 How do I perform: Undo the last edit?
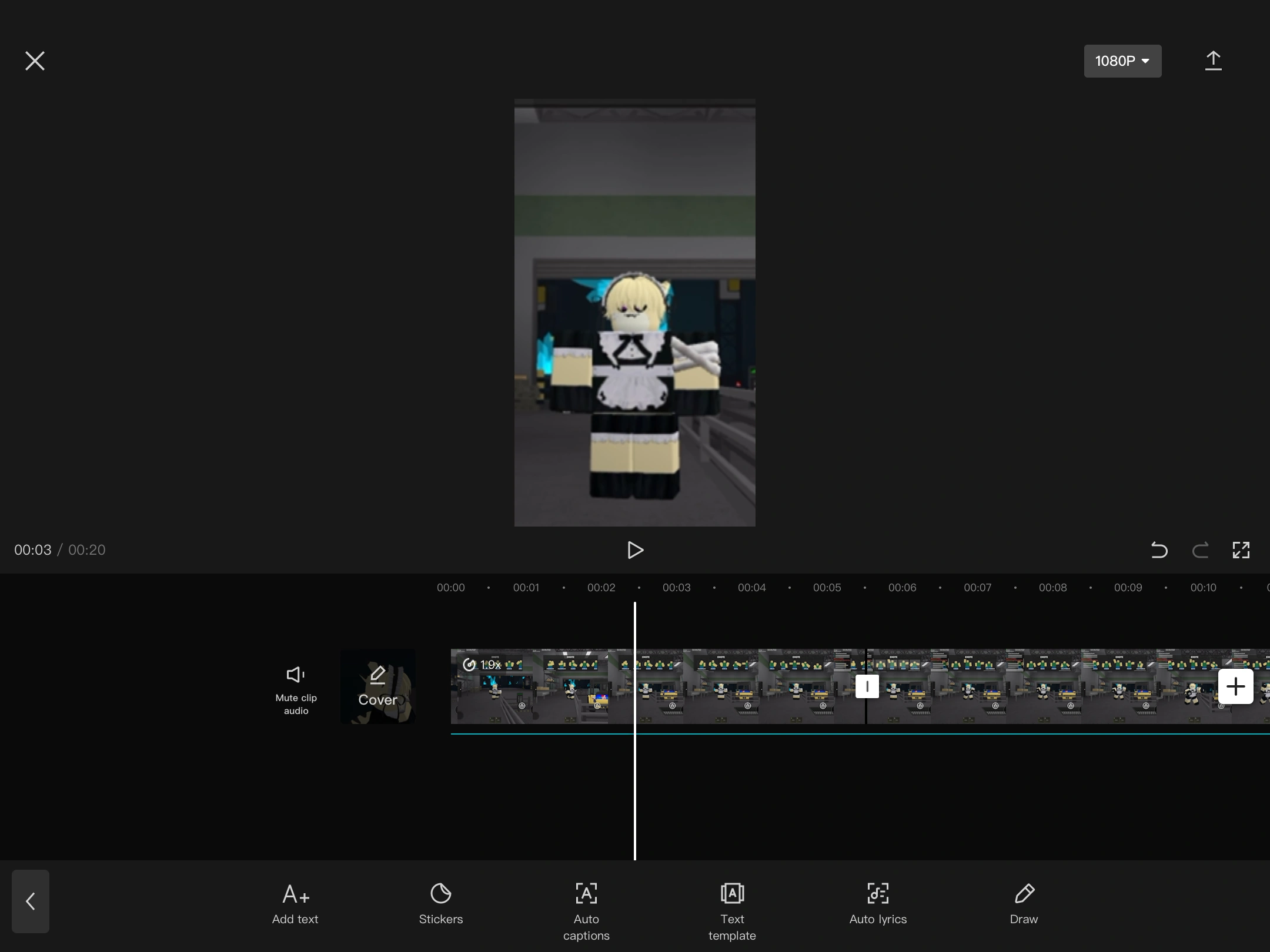point(1159,550)
